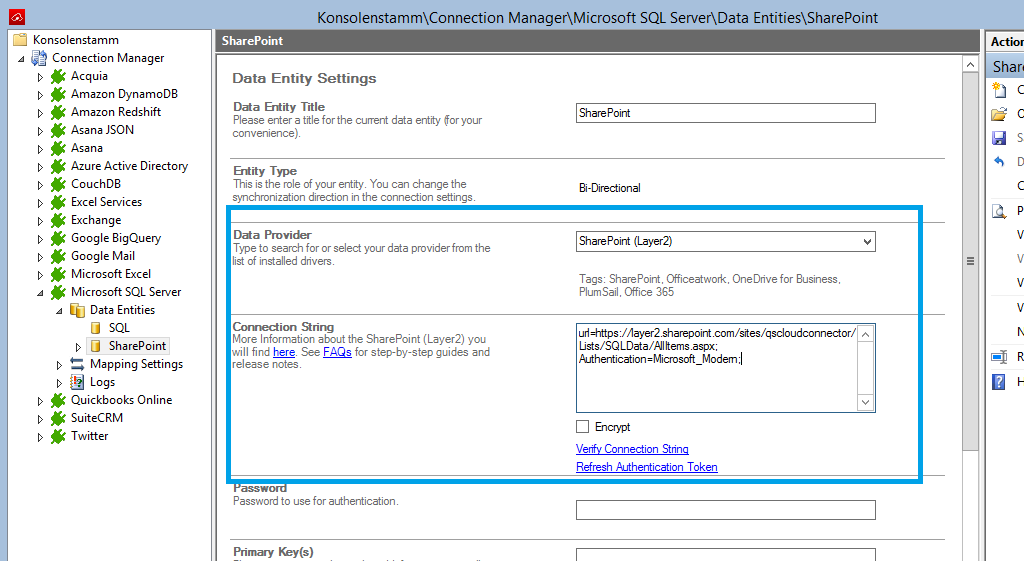Open the 'here' link for SharePoint info
The image size is (1024, 561).
(283, 352)
